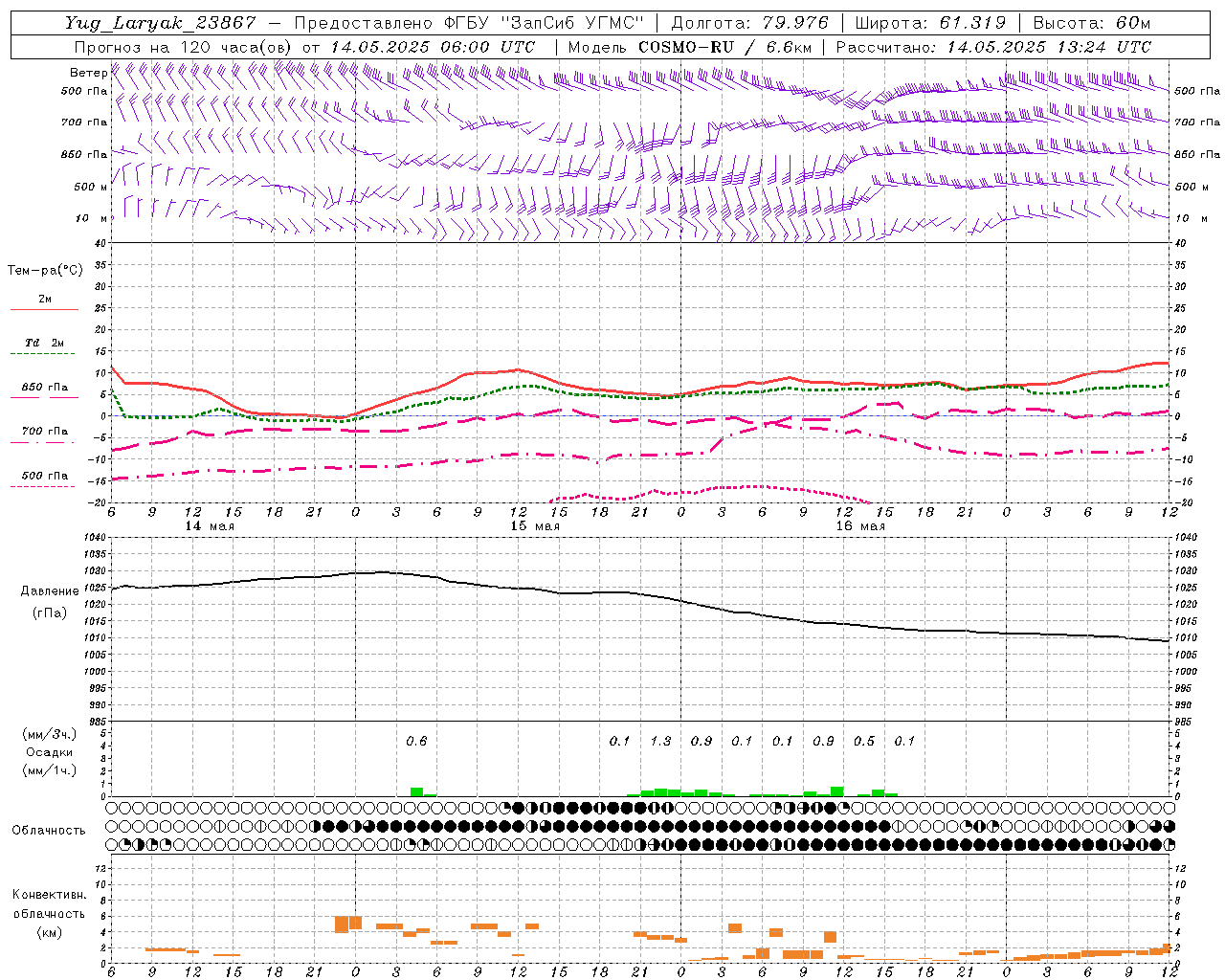Viewport: 1225px width, 980px height.
Task: Click the 0.6 precipitation value
Action: [416, 741]
